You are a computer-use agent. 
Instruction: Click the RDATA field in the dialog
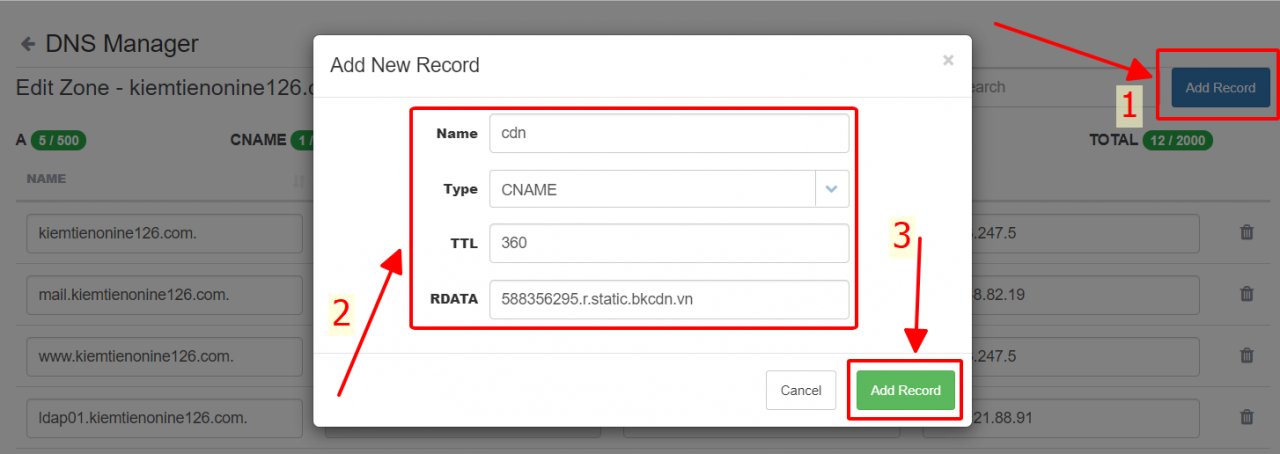click(x=668, y=299)
